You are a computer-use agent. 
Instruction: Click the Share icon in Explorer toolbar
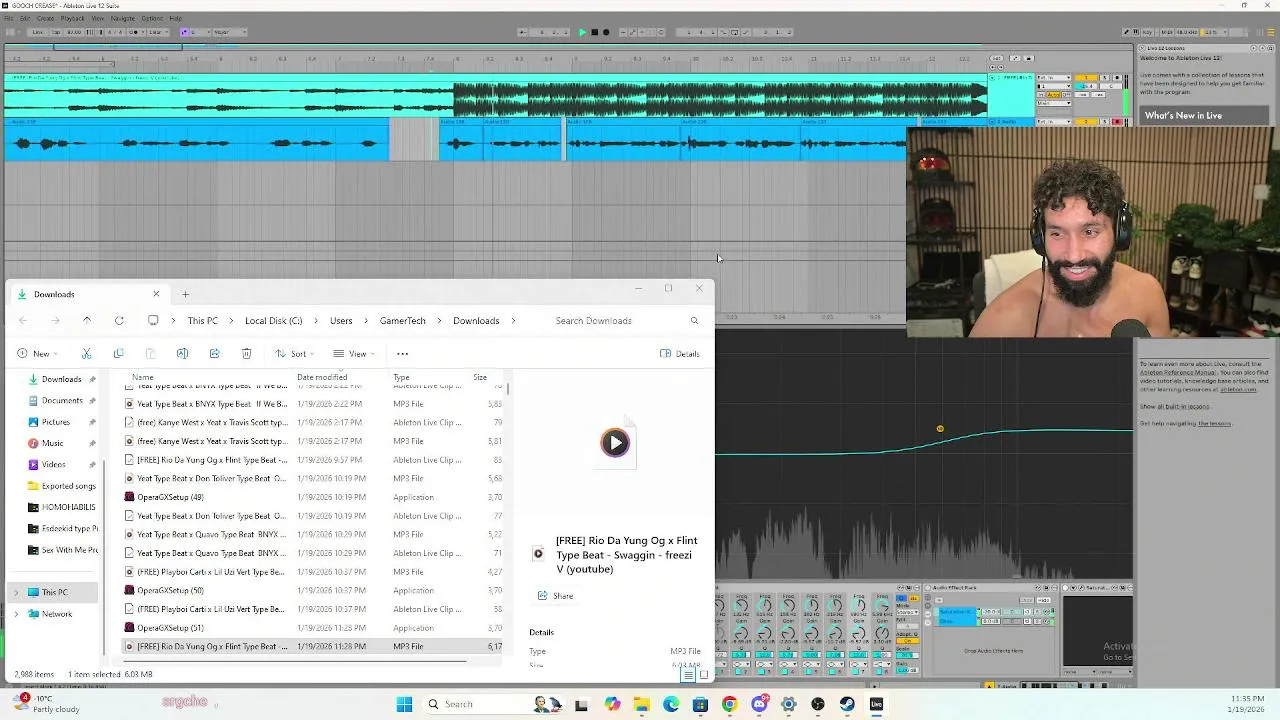coord(214,353)
